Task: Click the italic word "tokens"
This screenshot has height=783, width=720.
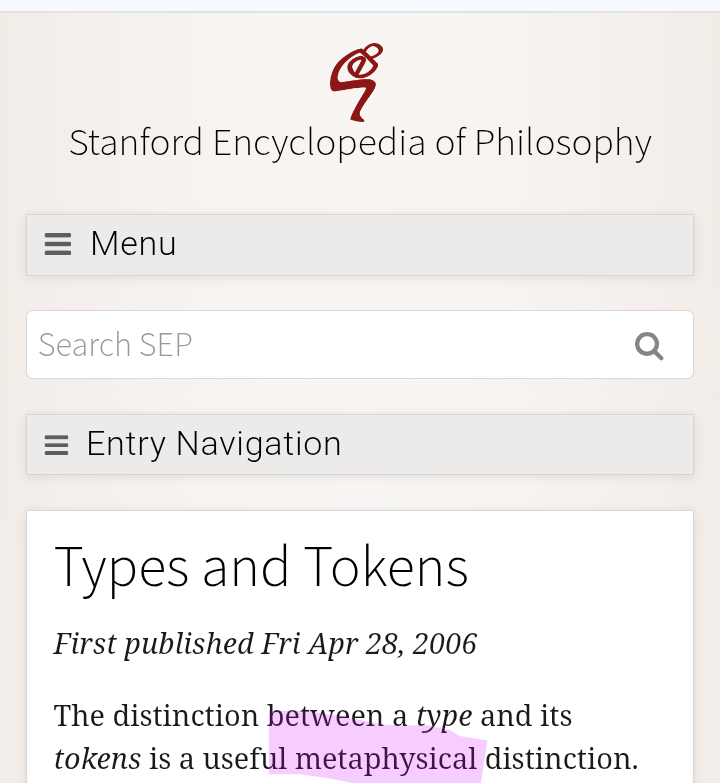Action: [x=97, y=759]
